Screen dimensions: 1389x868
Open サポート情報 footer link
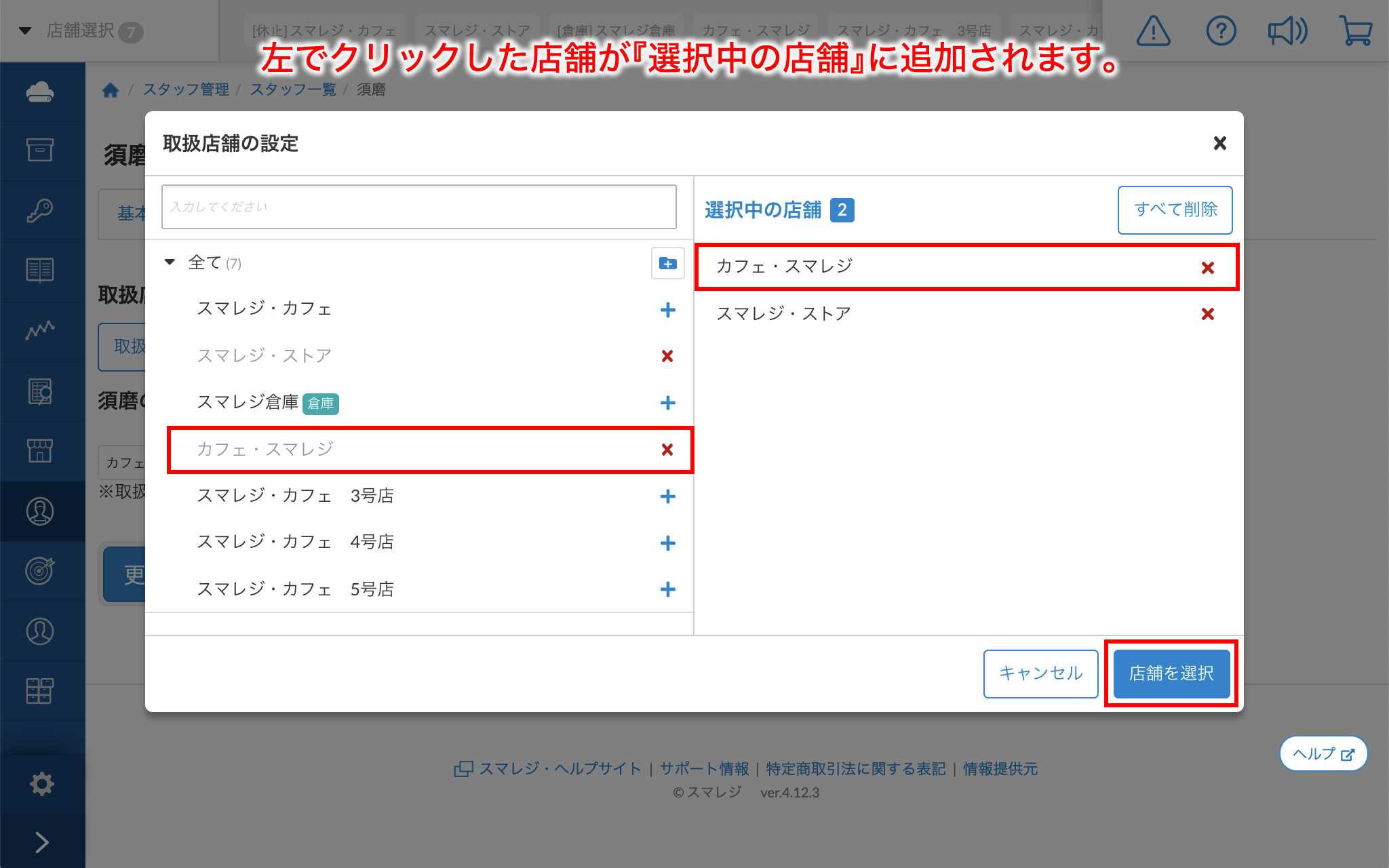click(704, 768)
